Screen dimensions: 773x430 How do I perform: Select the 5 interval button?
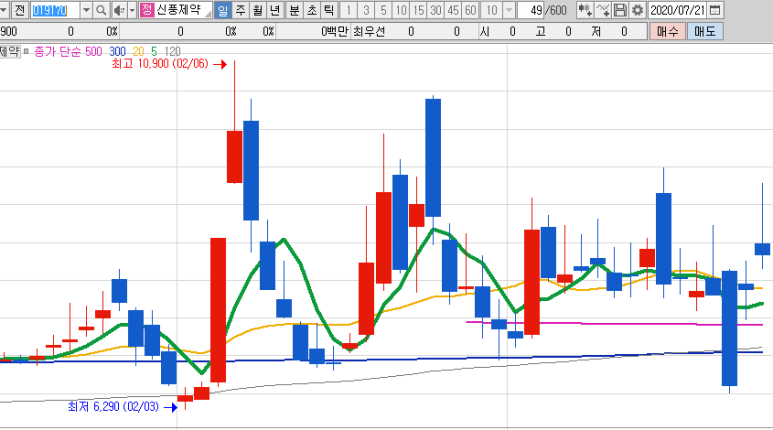coord(384,10)
